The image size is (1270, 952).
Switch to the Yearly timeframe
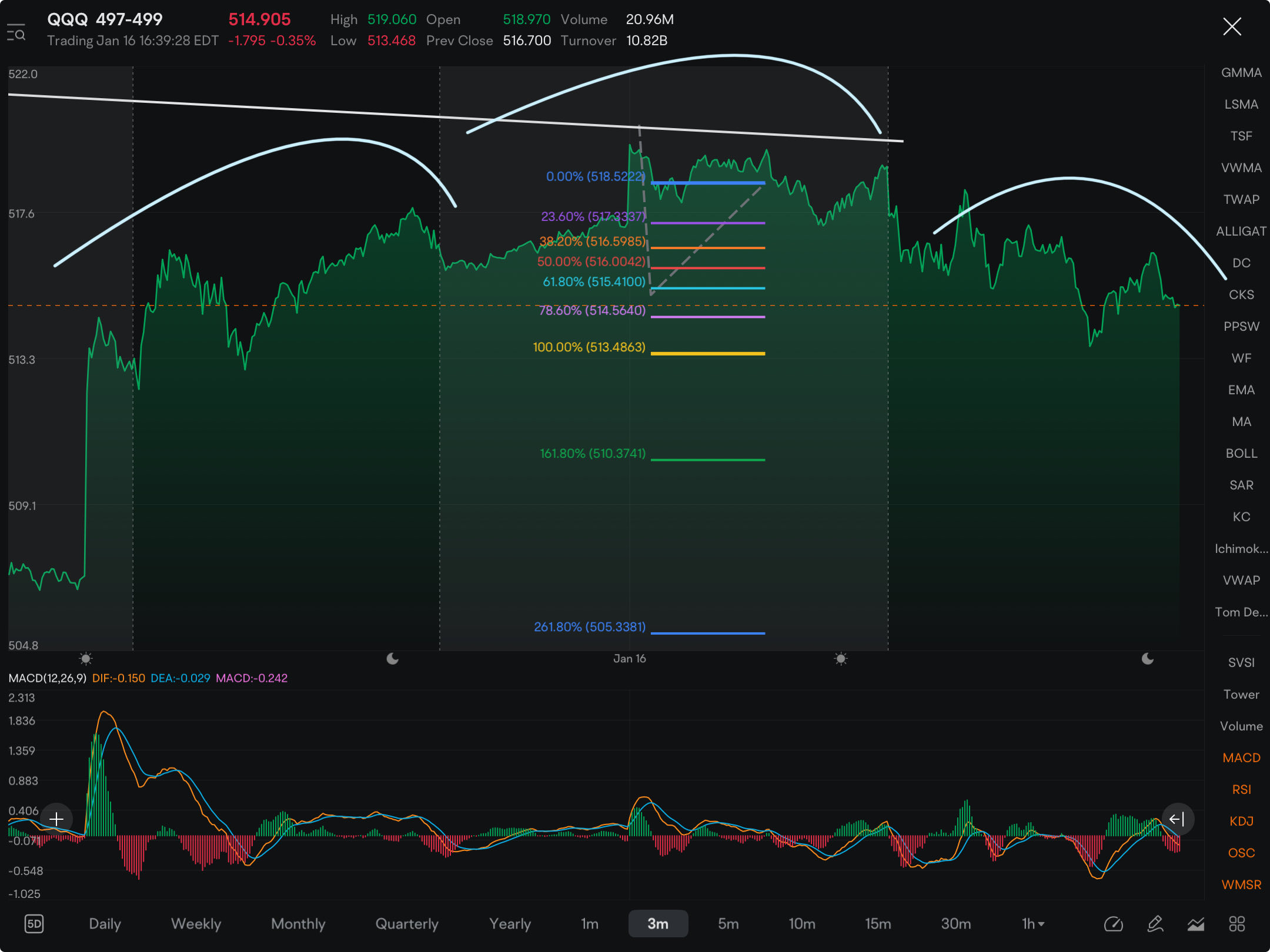510,924
